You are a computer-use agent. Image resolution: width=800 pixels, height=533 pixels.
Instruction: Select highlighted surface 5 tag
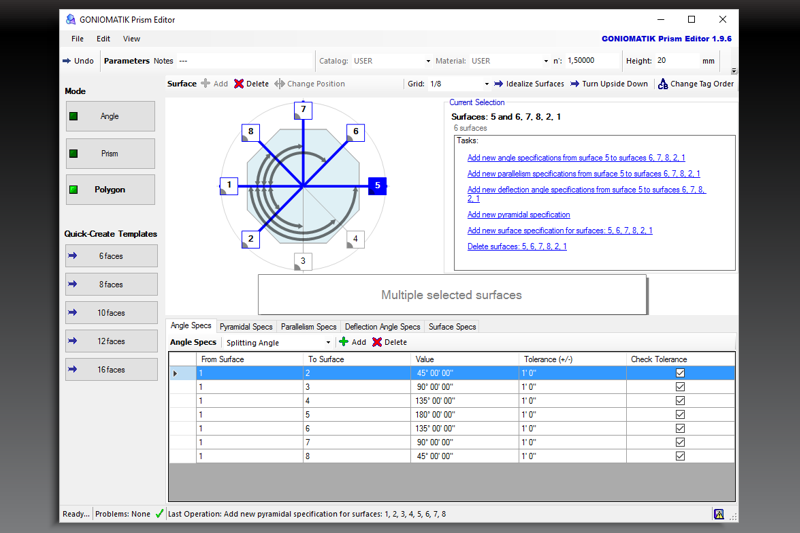(378, 186)
